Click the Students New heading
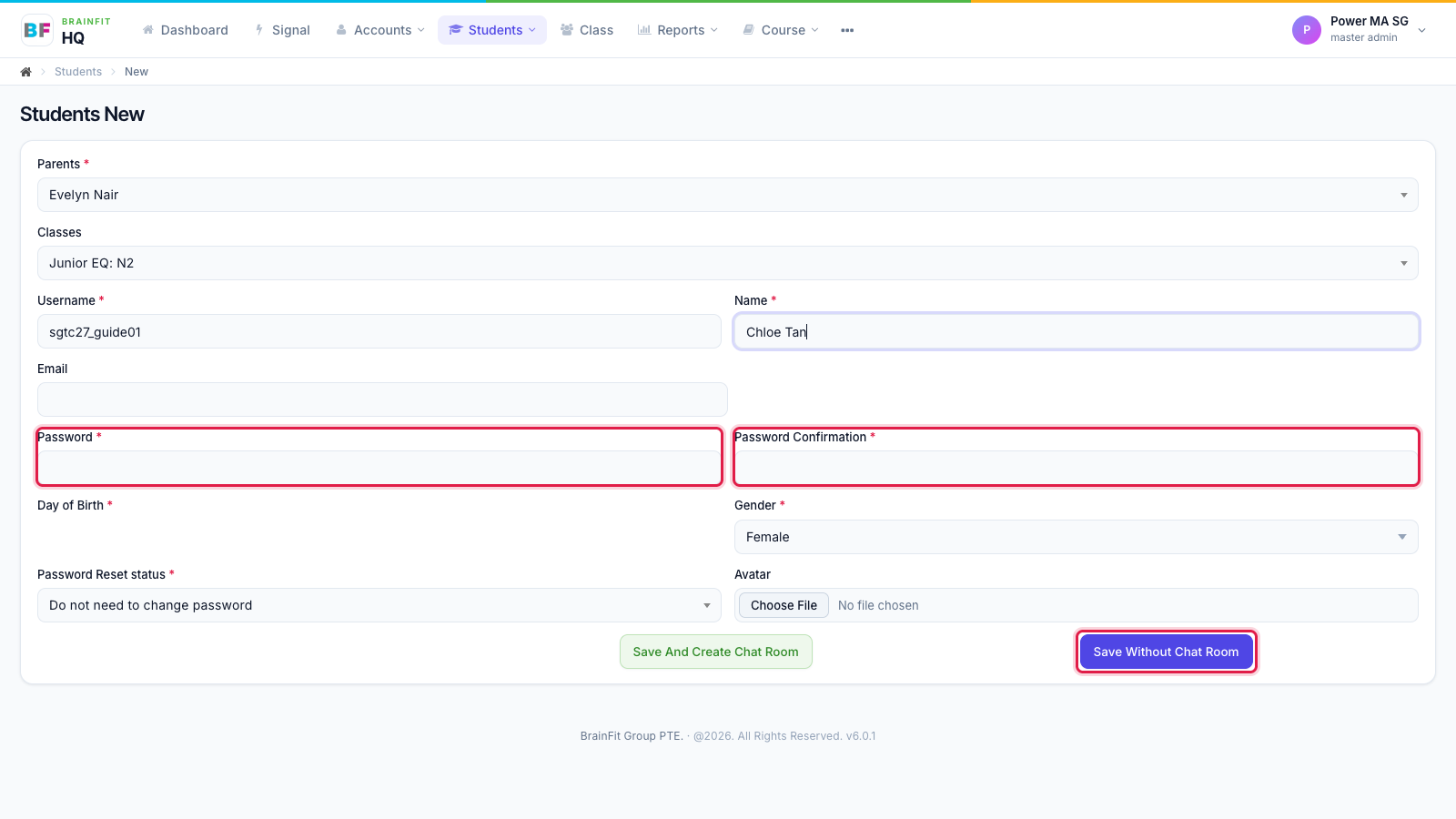1456x819 pixels. tap(82, 114)
